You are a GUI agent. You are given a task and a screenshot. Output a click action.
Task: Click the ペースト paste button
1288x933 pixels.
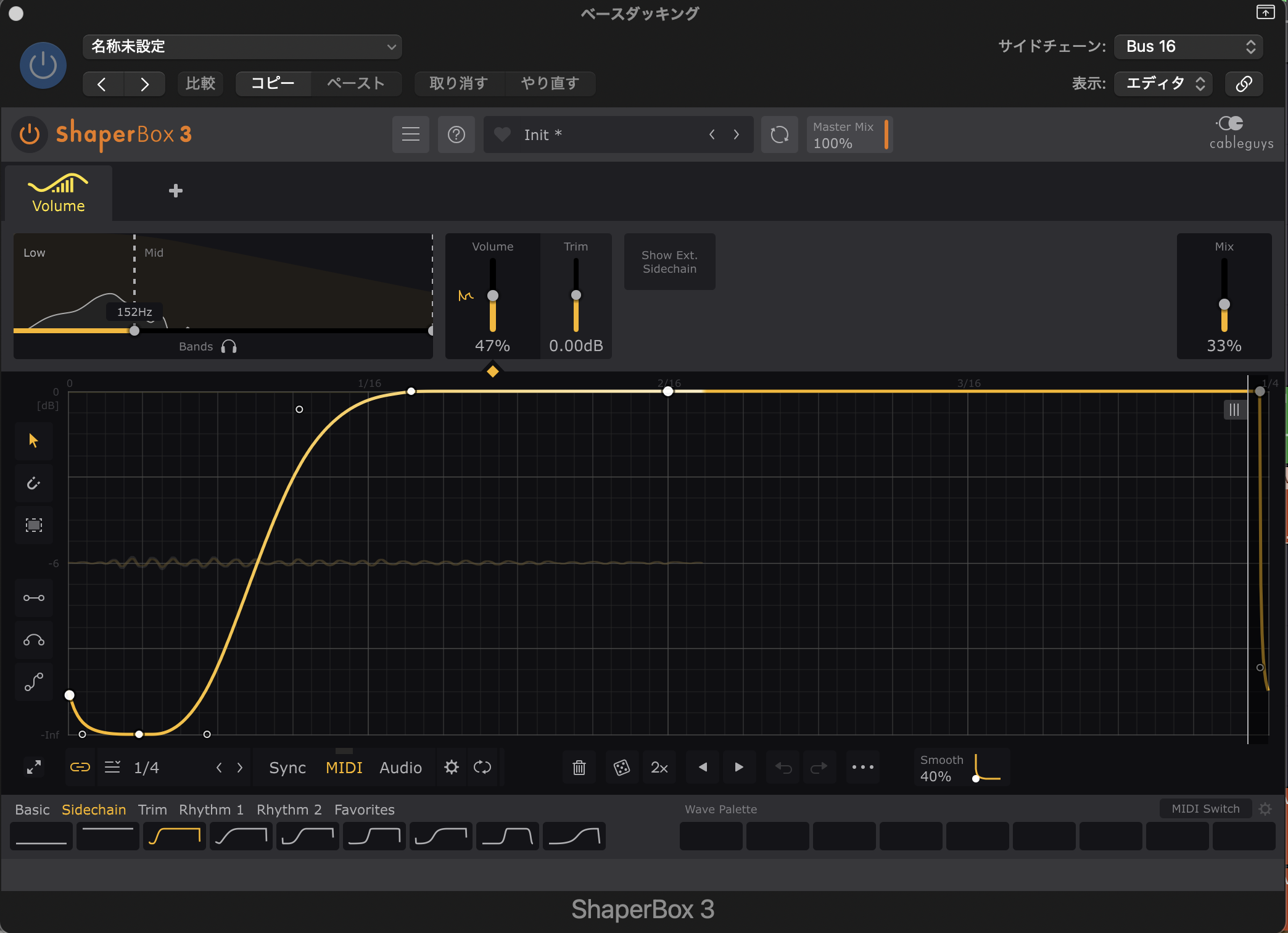pyautogui.click(x=356, y=83)
